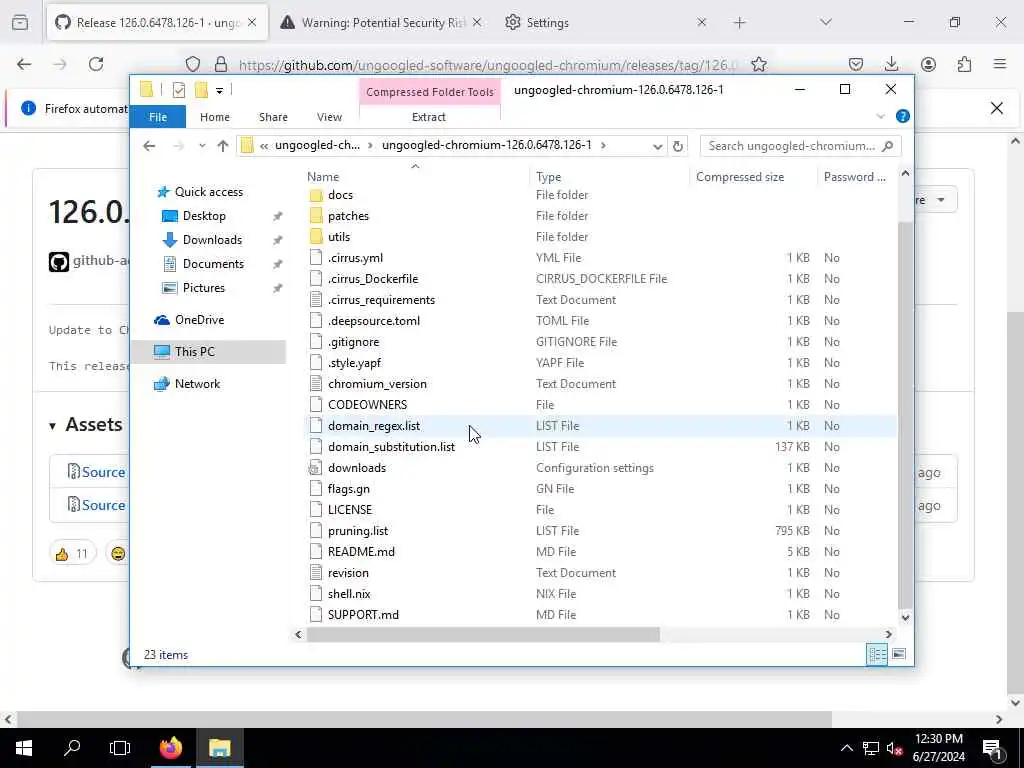Open Firefox View icon in tab bar
Viewport: 1024px width, 768px height.
coord(20,23)
